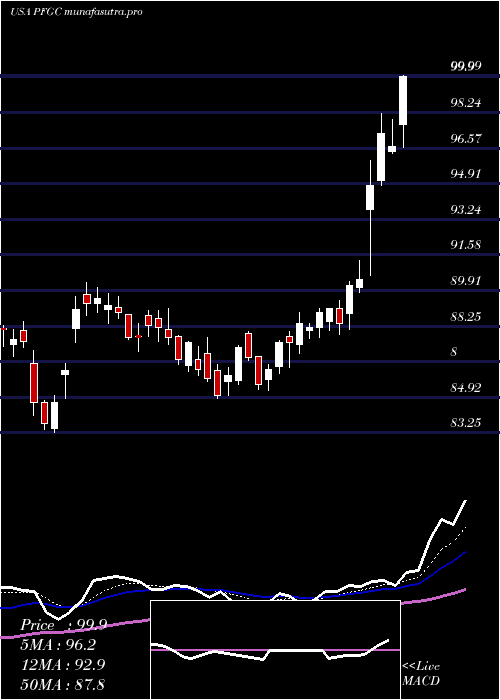Image resolution: width=500 pixels, height=700 pixels.
Task: Select the 99.99 price level label
Action: [466, 67]
